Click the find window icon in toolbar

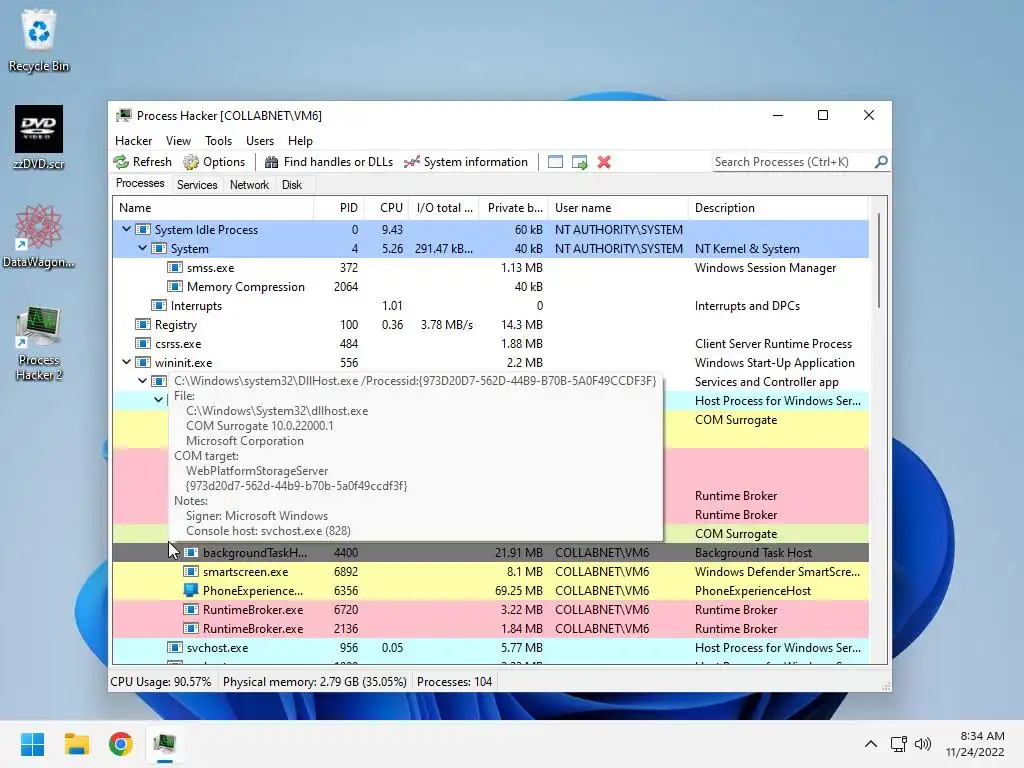coord(555,162)
